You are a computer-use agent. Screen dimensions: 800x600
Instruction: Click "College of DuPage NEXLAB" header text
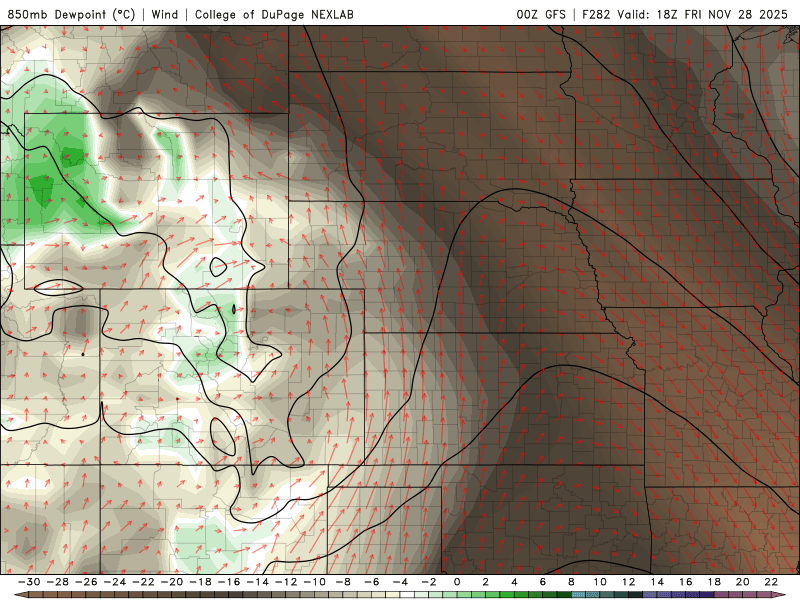(274, 14)
